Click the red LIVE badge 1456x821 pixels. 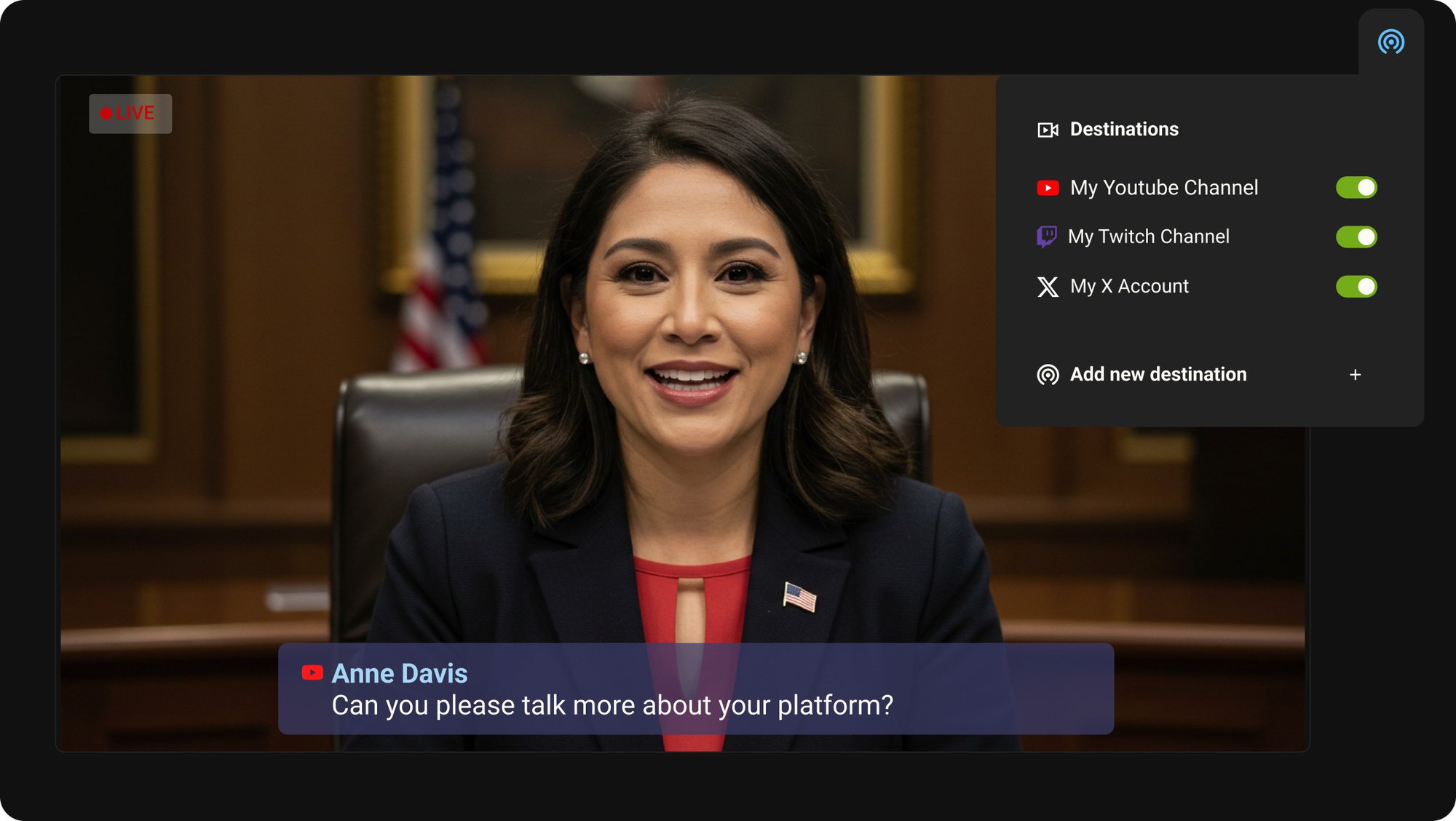130,114
